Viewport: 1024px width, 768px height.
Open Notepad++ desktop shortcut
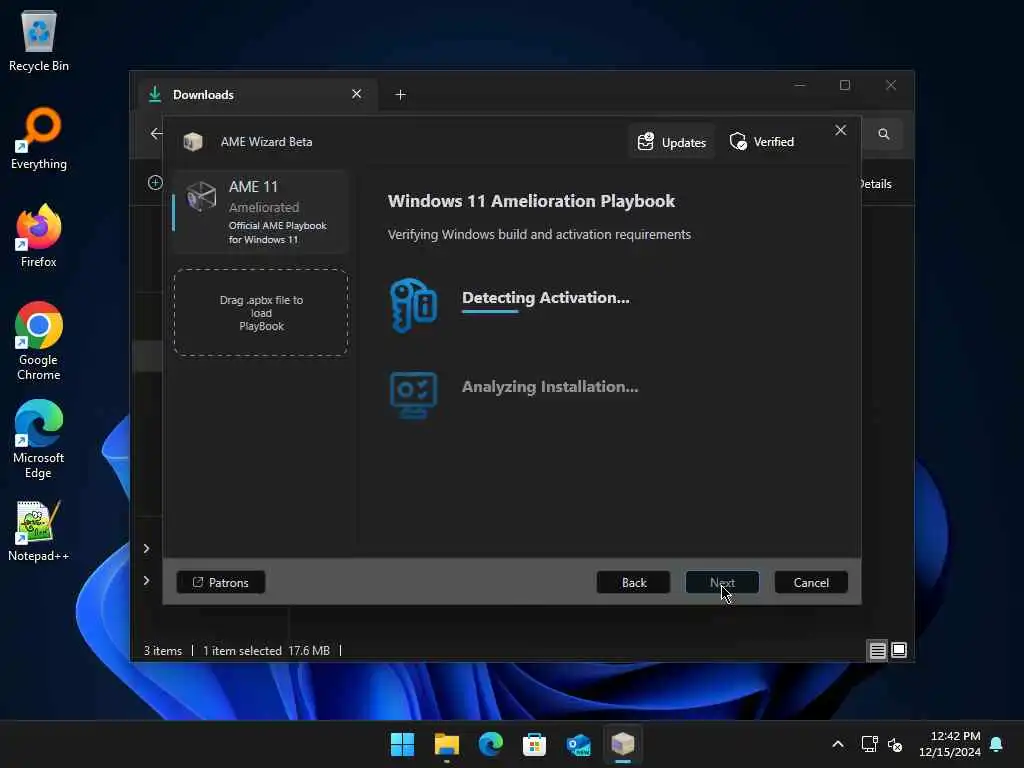click(39, 530)
